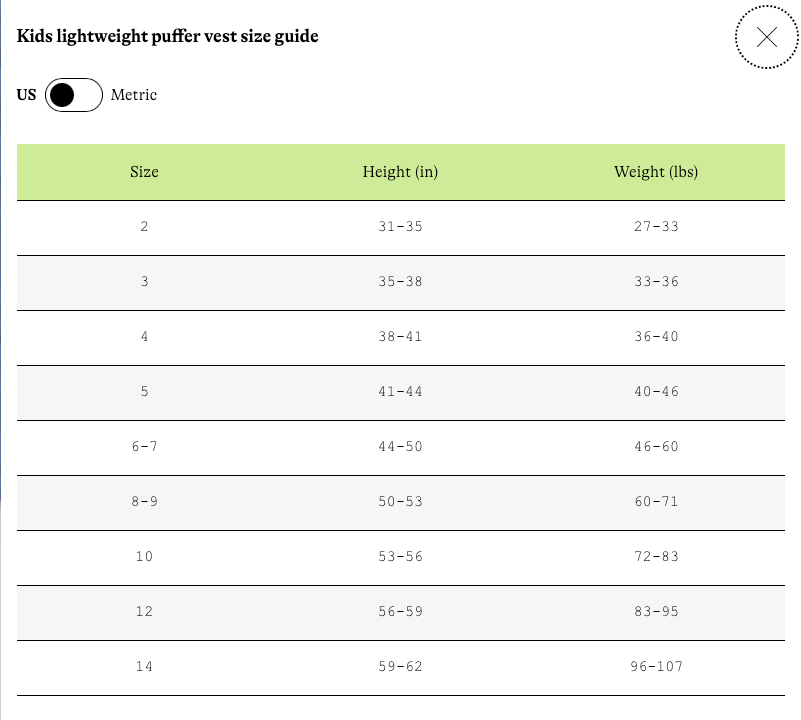Click the Weight (lbs) column header
The image size is (801, 720).
(x=656, y=172)
